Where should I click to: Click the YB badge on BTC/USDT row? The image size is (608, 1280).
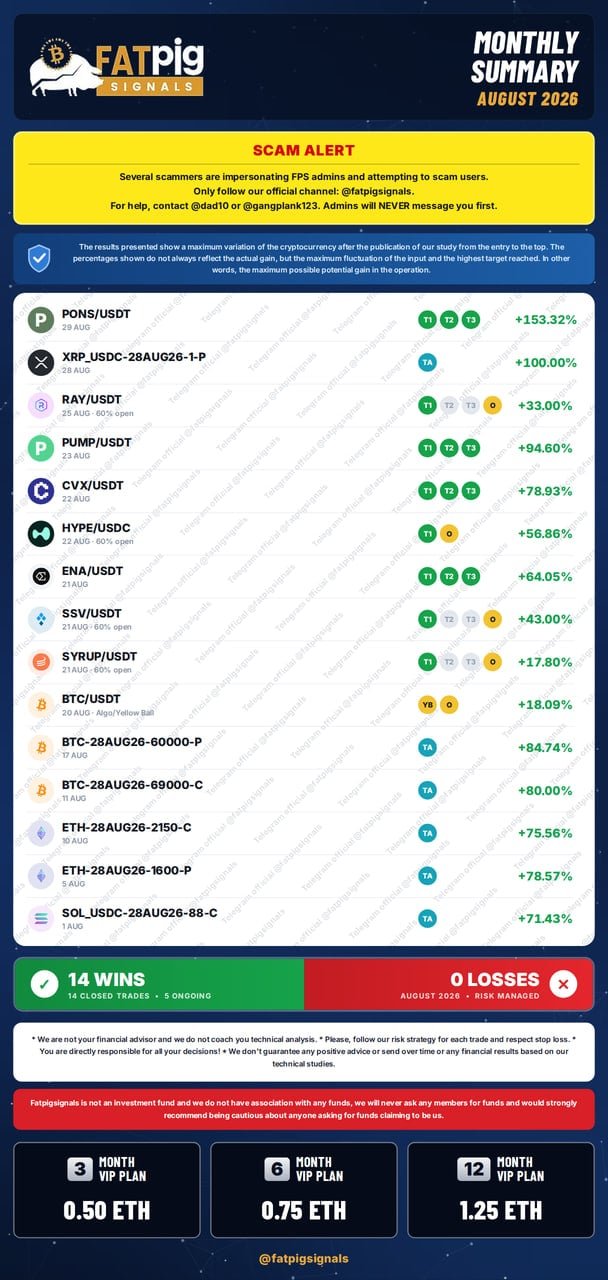pos(427,705)
